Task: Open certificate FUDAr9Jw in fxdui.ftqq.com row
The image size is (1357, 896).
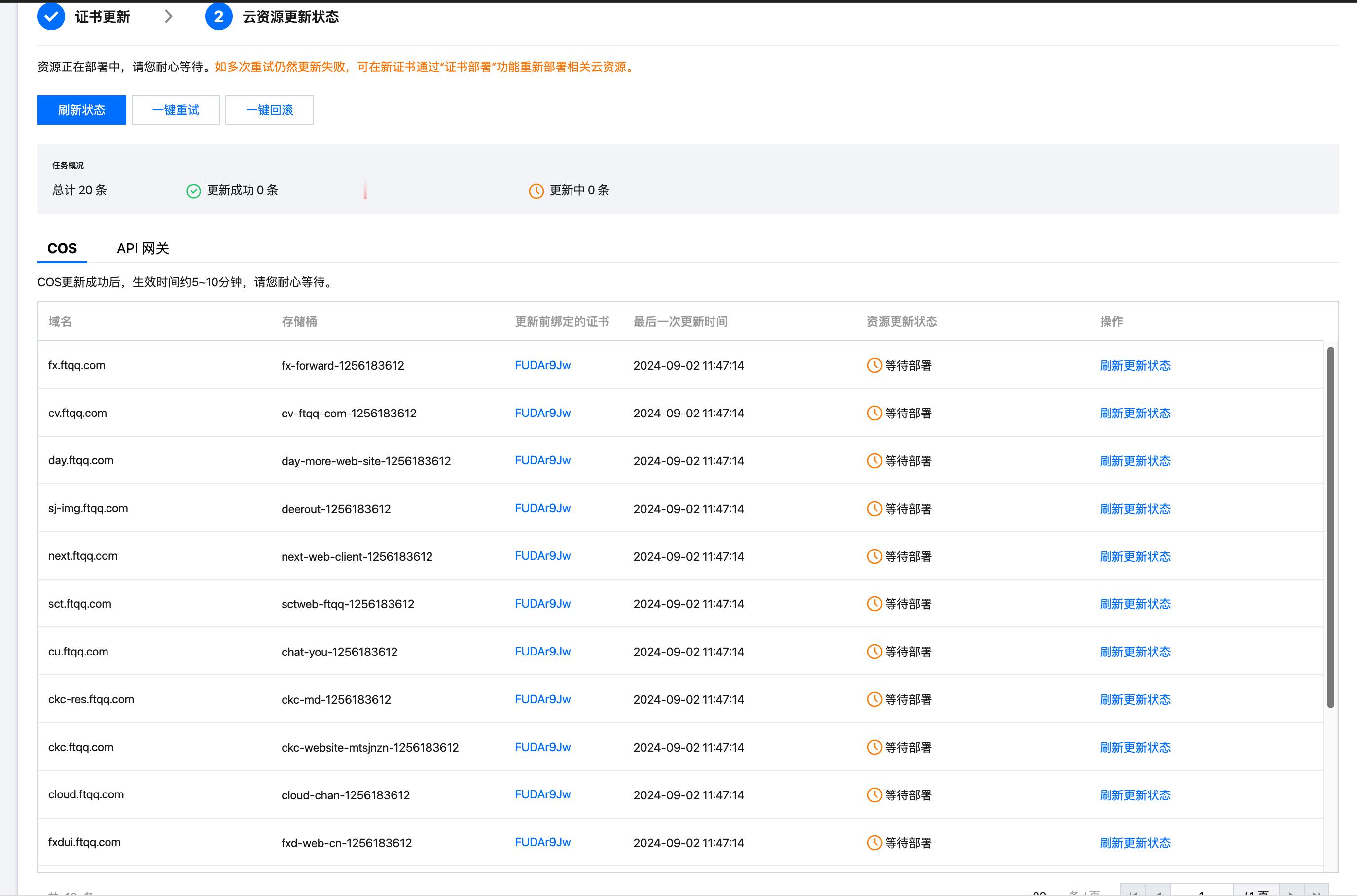Action: pos(542,843)
